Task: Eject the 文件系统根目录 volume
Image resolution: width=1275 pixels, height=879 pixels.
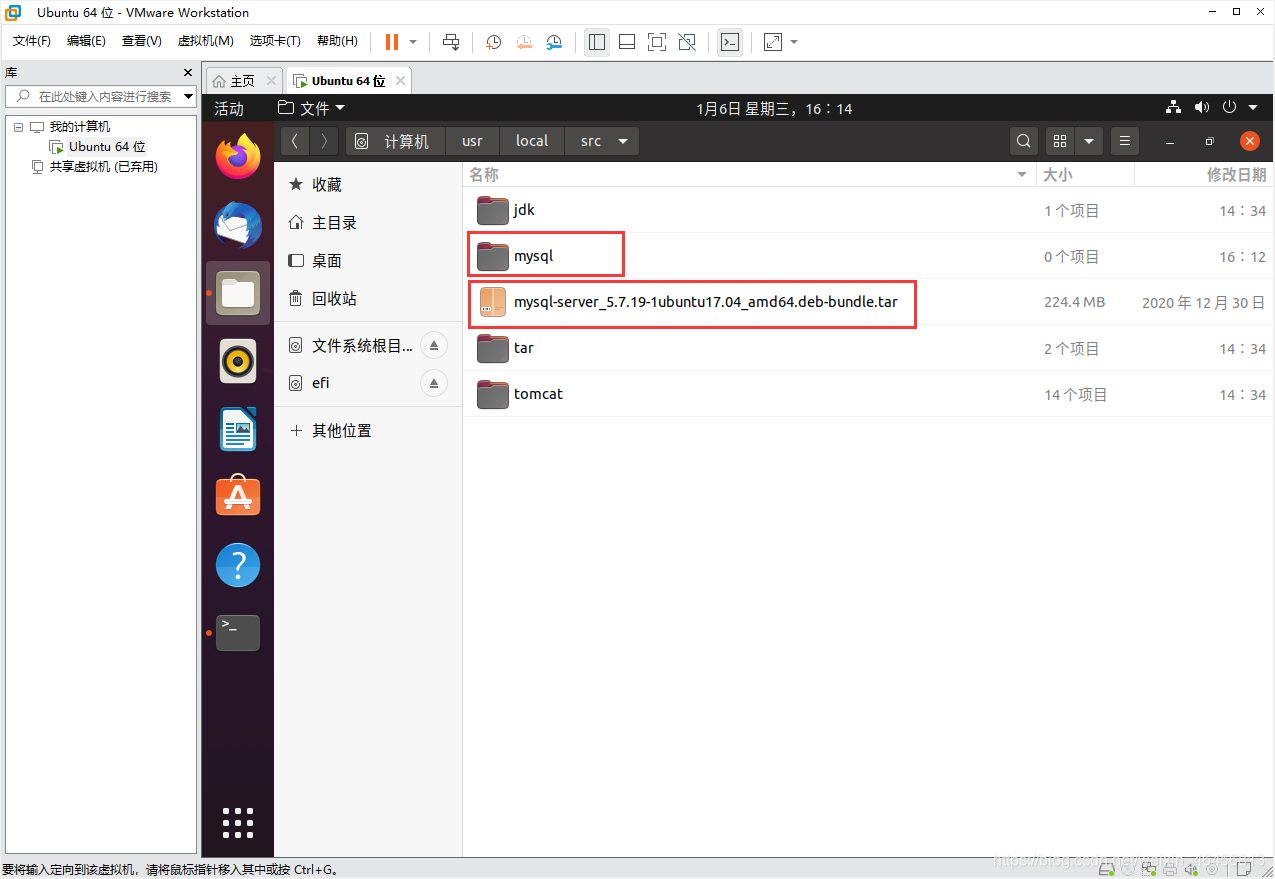Action: tap(433, 345)
